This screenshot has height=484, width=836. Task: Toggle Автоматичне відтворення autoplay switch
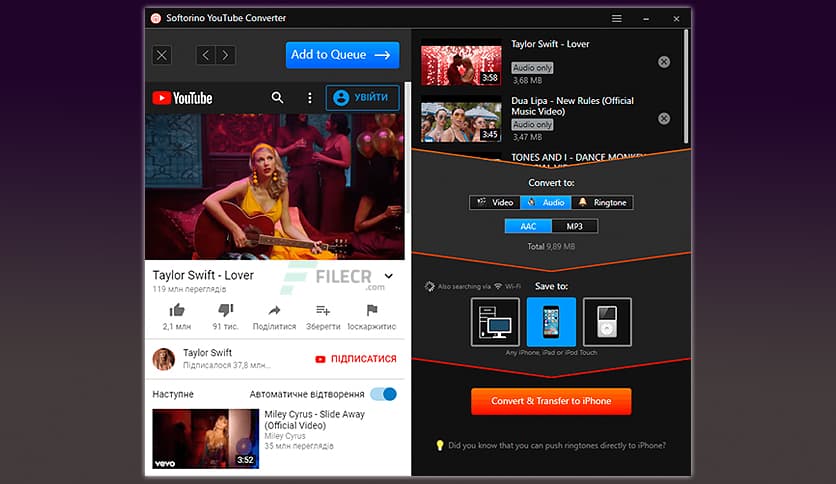tap(384, 394)
